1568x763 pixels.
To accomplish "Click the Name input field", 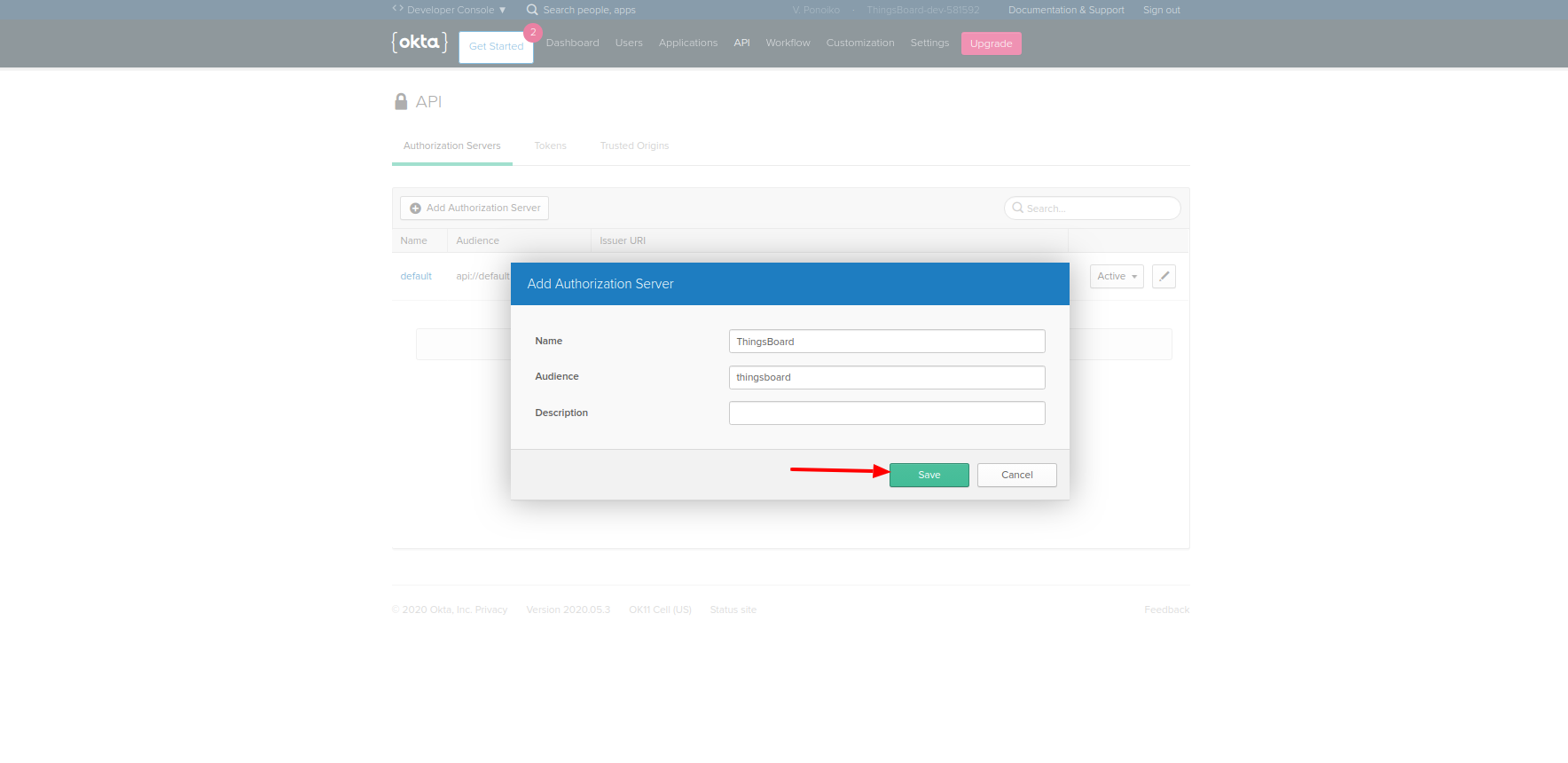I will tap(886, 342).
